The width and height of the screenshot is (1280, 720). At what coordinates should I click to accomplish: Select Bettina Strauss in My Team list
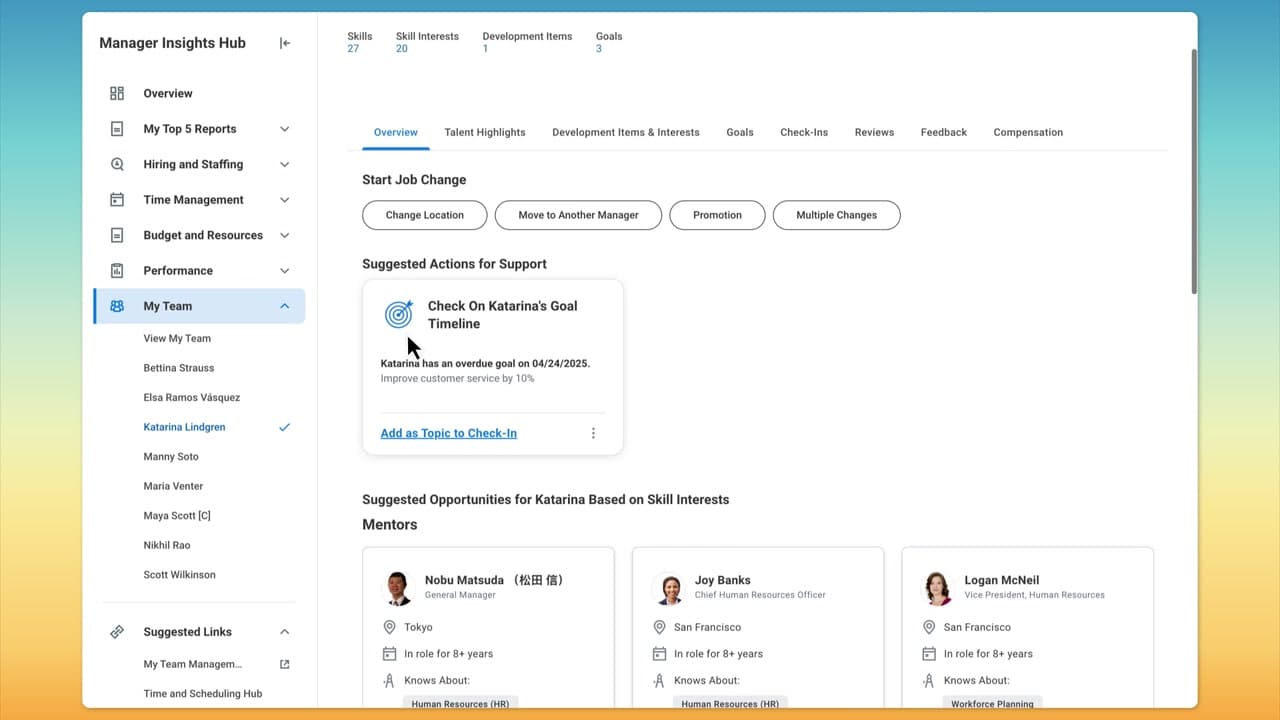click(179, 368)
